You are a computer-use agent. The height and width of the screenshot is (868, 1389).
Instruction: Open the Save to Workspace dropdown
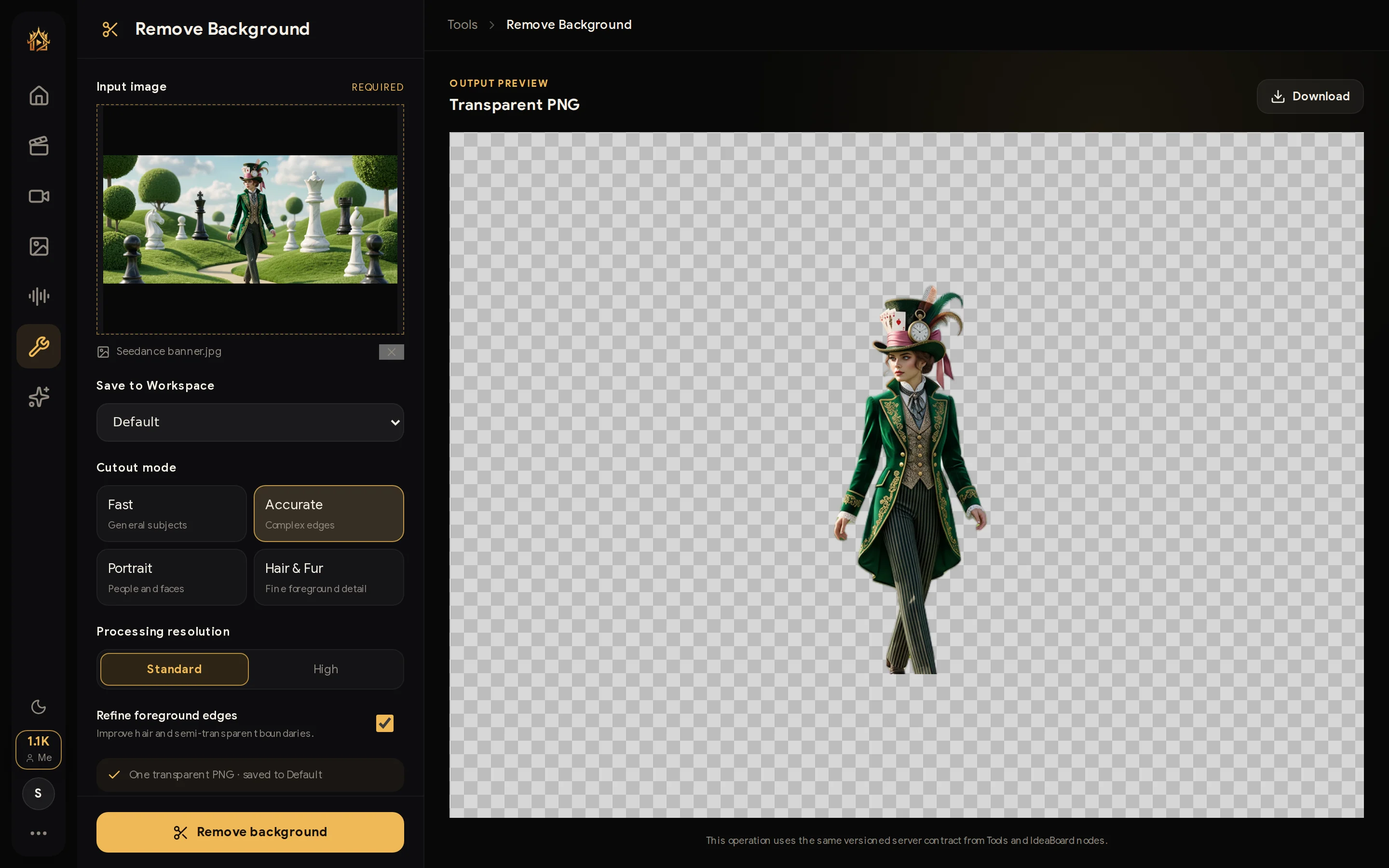click(250, 422)
